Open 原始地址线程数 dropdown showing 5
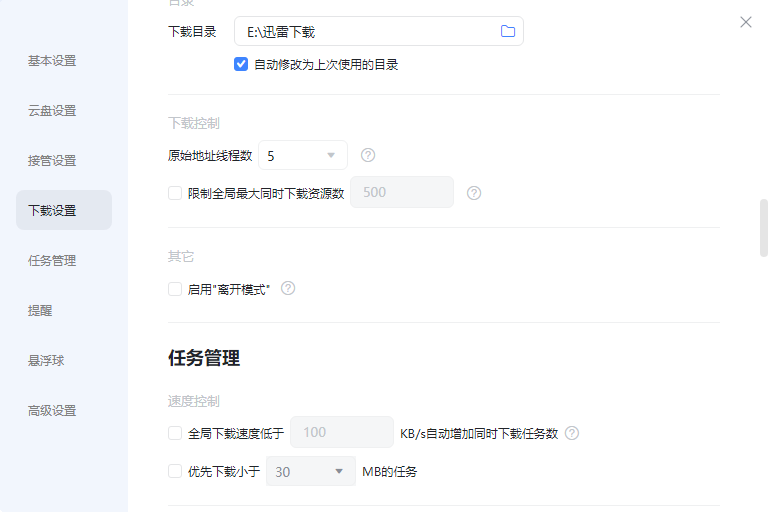The image size is (768, 512). point(303,155)
